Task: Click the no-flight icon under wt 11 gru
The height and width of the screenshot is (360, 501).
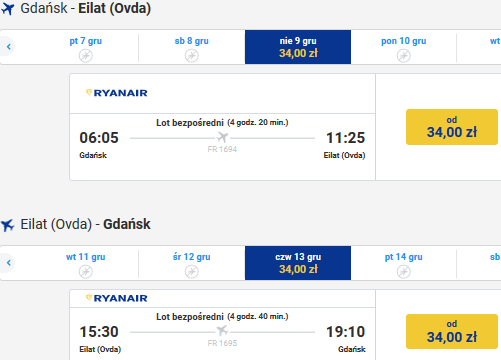Action: click(86, 272)
